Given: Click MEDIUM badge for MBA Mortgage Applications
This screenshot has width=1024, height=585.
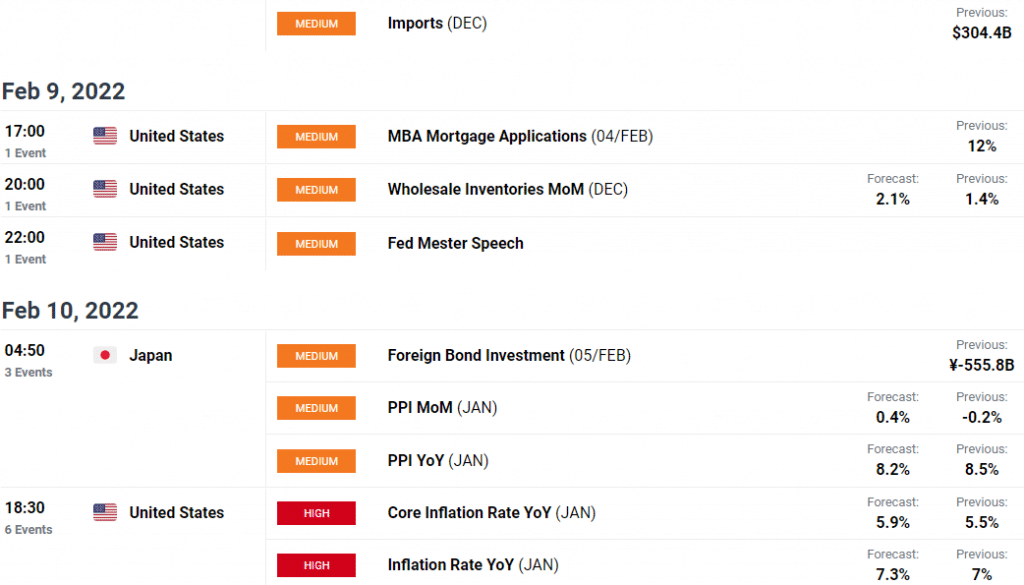Looking at the screenshot, I should 316,136.
